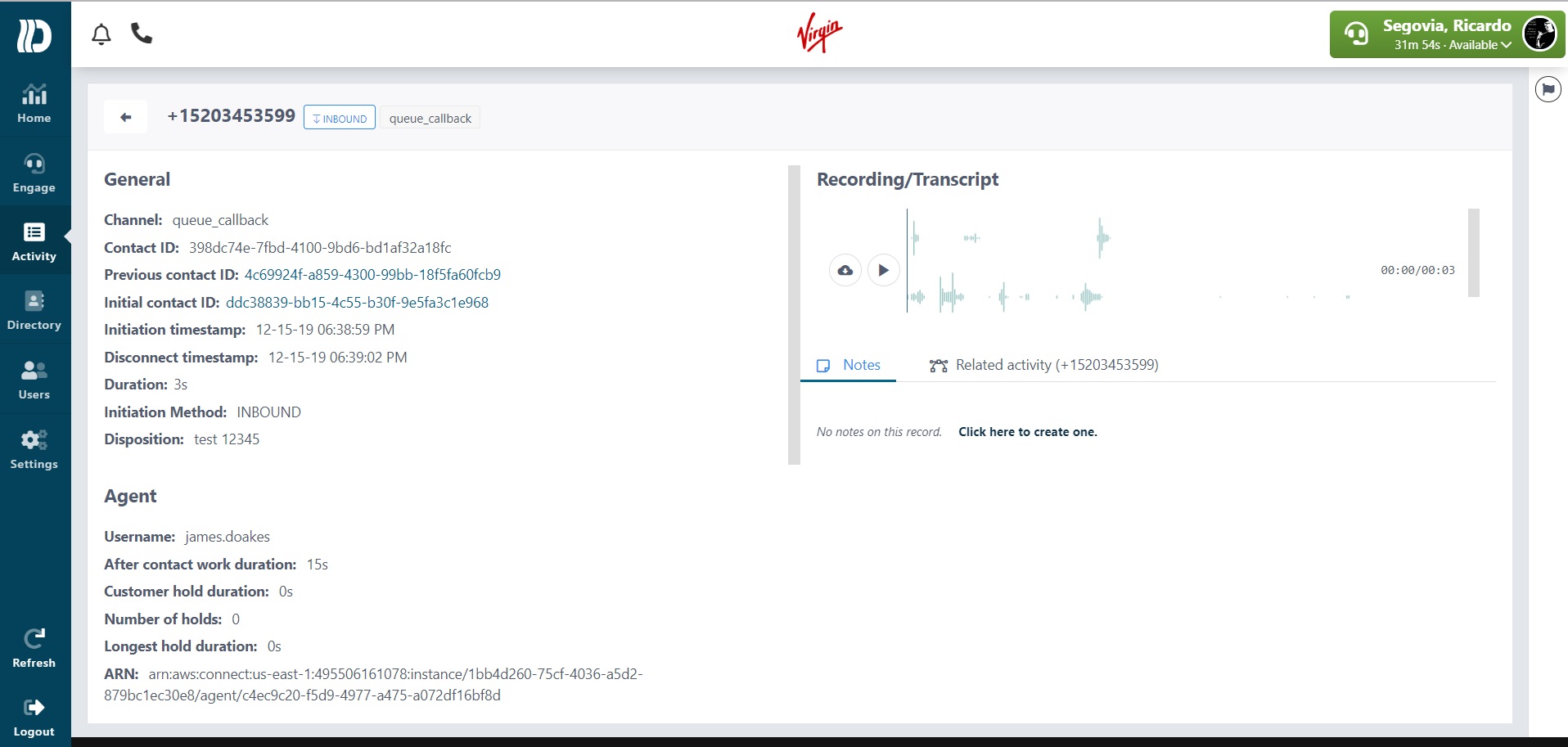Go to Home in sidebar
Image resolution: width=1568 pixels, height=747 pixels.
point(34,104)
